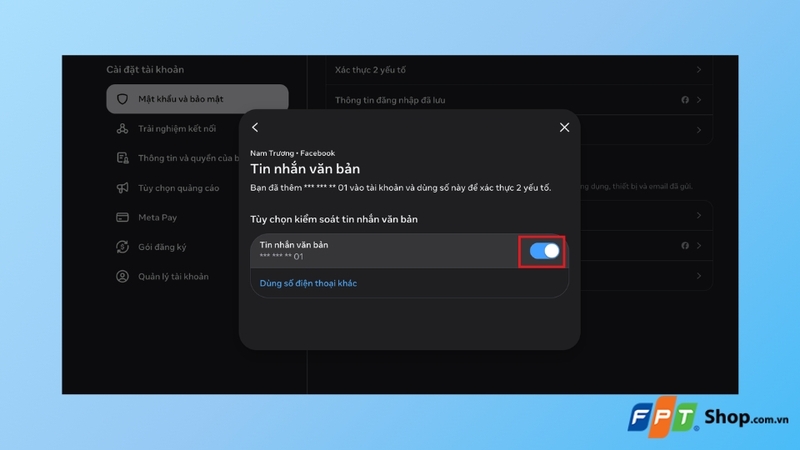Click the shield icon beside Mật khẩu và bảo mật
The width and height of the screenshot is (800, 450).
point(122,99)
